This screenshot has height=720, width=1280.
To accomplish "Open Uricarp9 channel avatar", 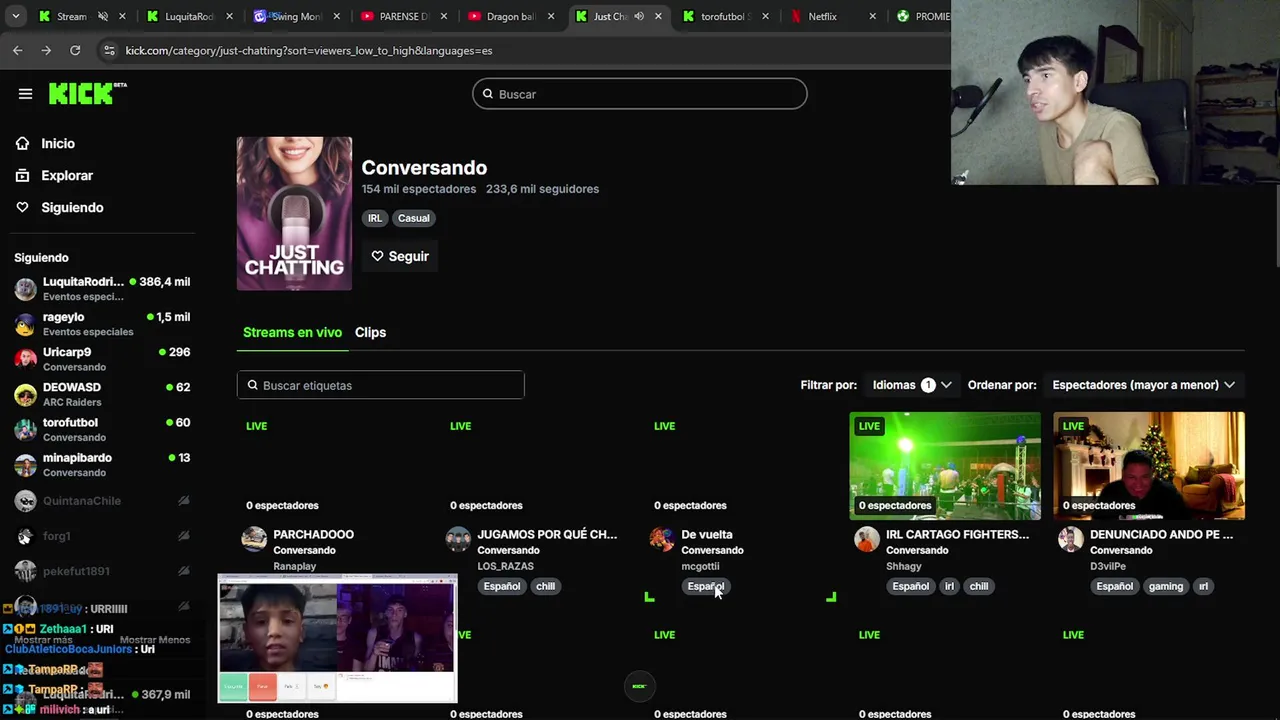I will [x=25, y=359].
